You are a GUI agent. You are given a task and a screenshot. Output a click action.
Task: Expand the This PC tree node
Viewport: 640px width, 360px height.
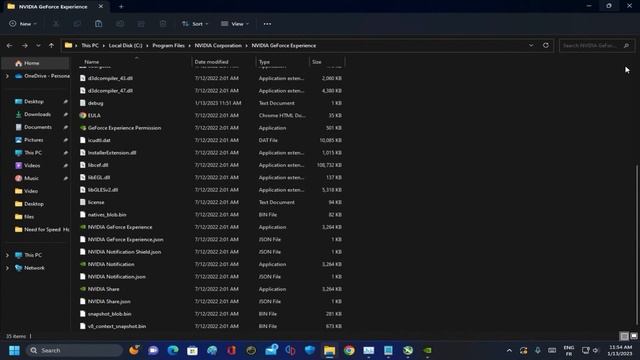tap(7, 255)
